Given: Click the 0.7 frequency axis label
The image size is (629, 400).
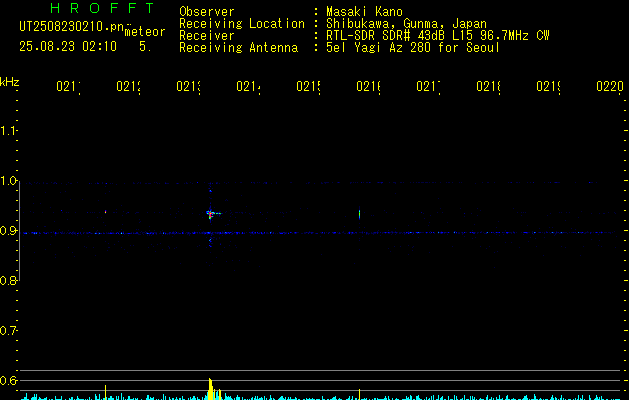Looking at the screenshot, I should point(8,331).
